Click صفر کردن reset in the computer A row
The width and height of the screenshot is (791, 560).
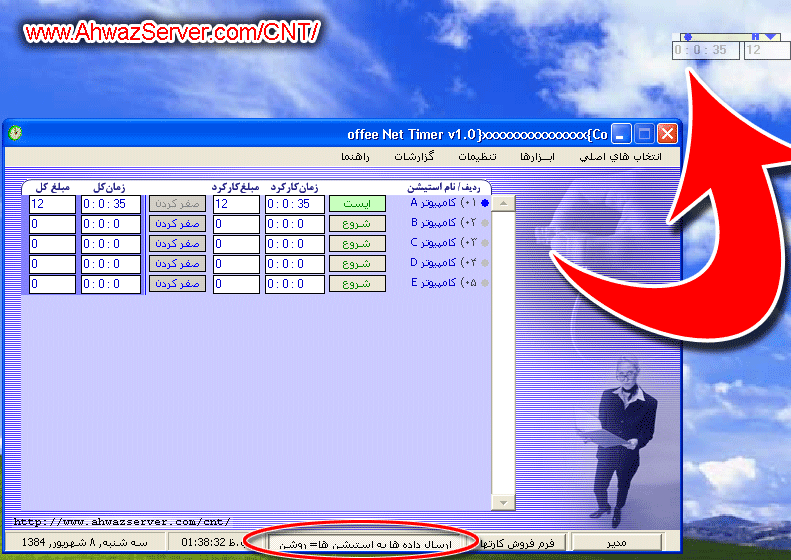[177, 203]
